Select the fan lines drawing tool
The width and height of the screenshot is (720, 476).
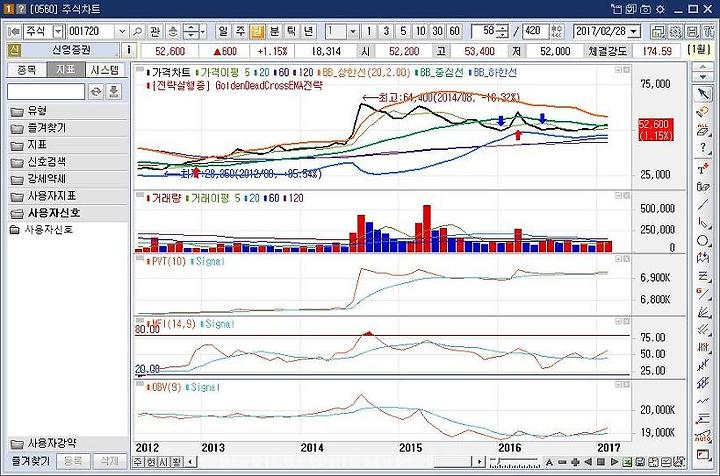[703, 312]
